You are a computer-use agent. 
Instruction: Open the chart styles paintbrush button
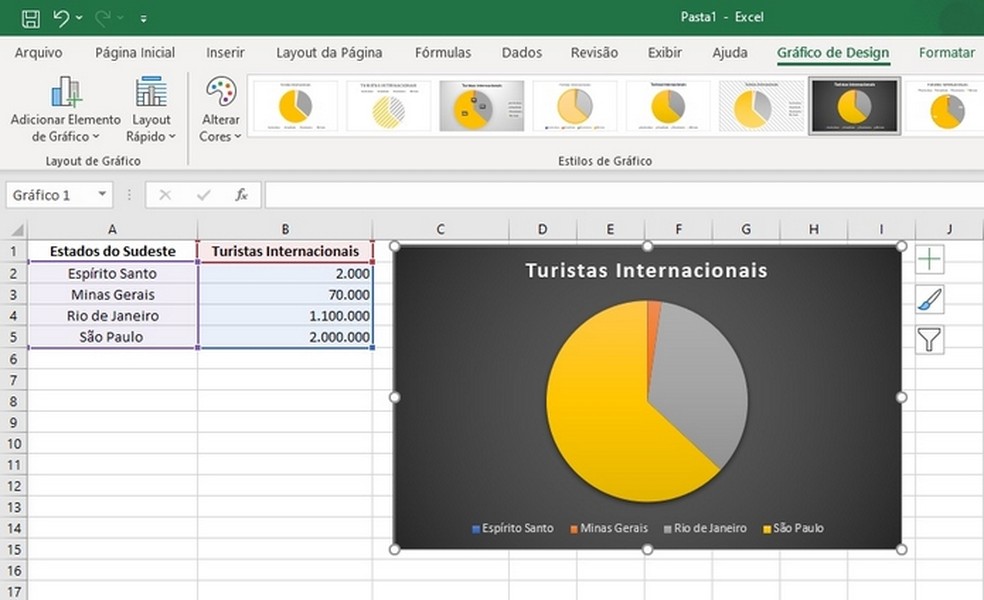929,300
